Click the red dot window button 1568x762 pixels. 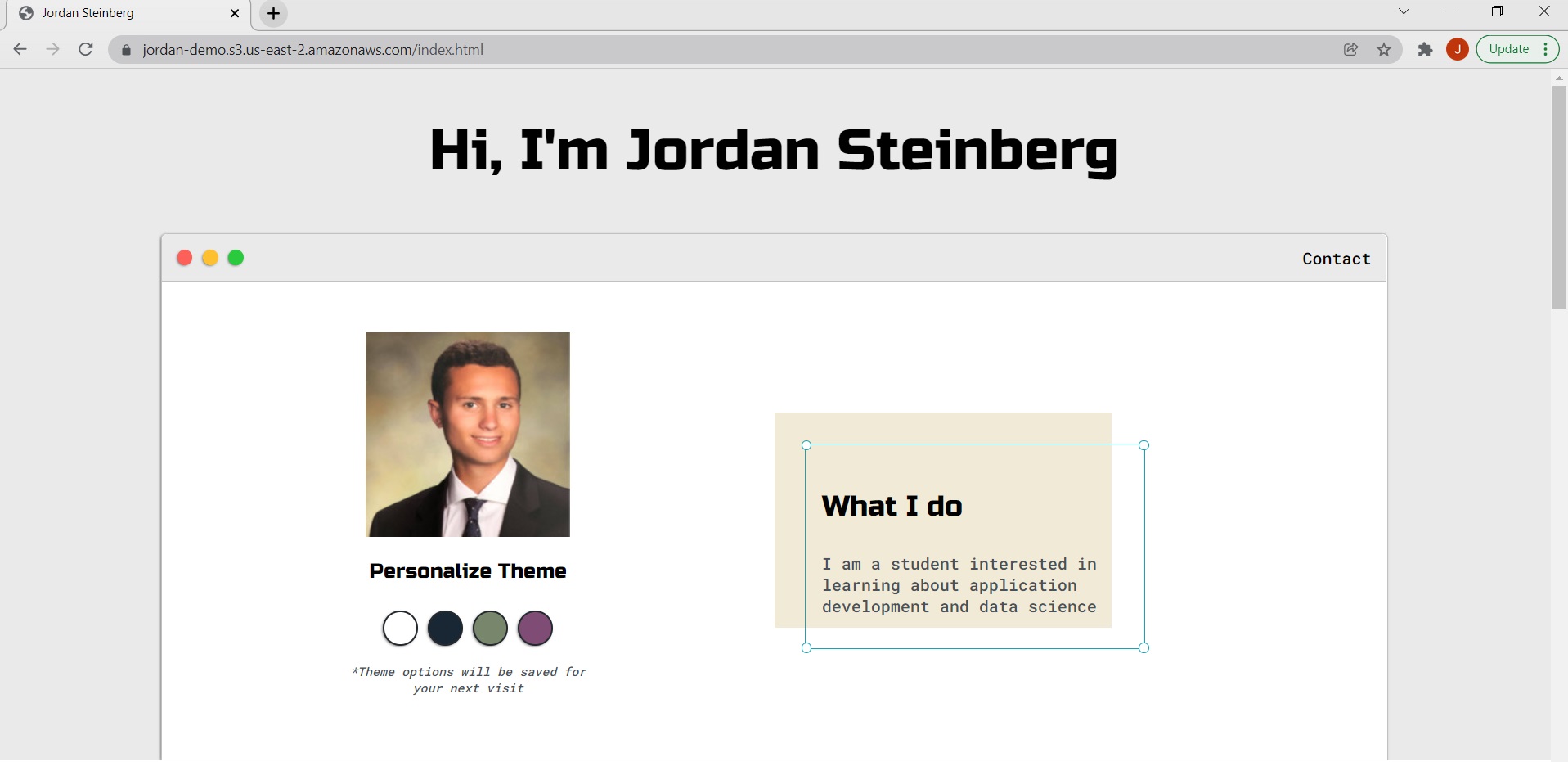click(185, 258)
